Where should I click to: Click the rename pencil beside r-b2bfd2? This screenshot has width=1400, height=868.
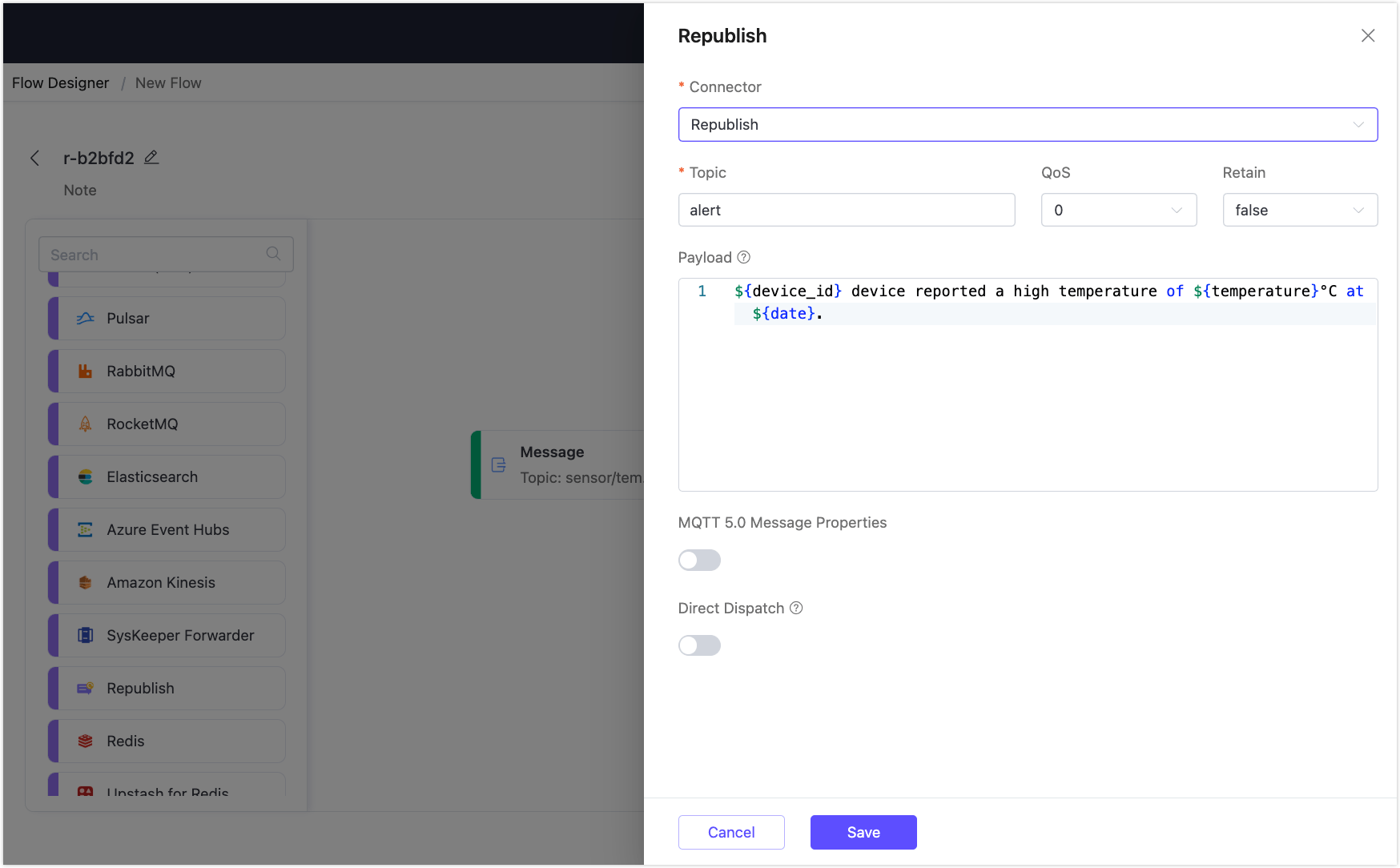151,158
